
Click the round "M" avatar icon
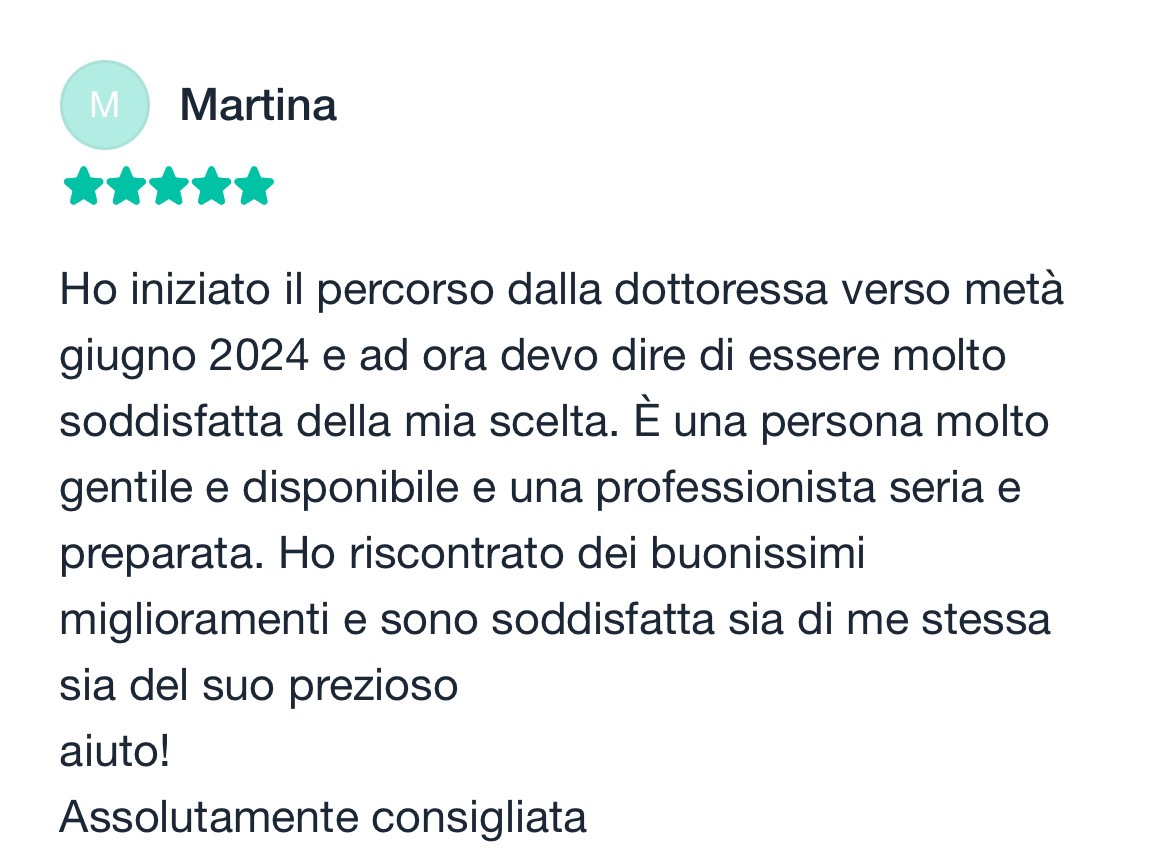click(105, 105)
